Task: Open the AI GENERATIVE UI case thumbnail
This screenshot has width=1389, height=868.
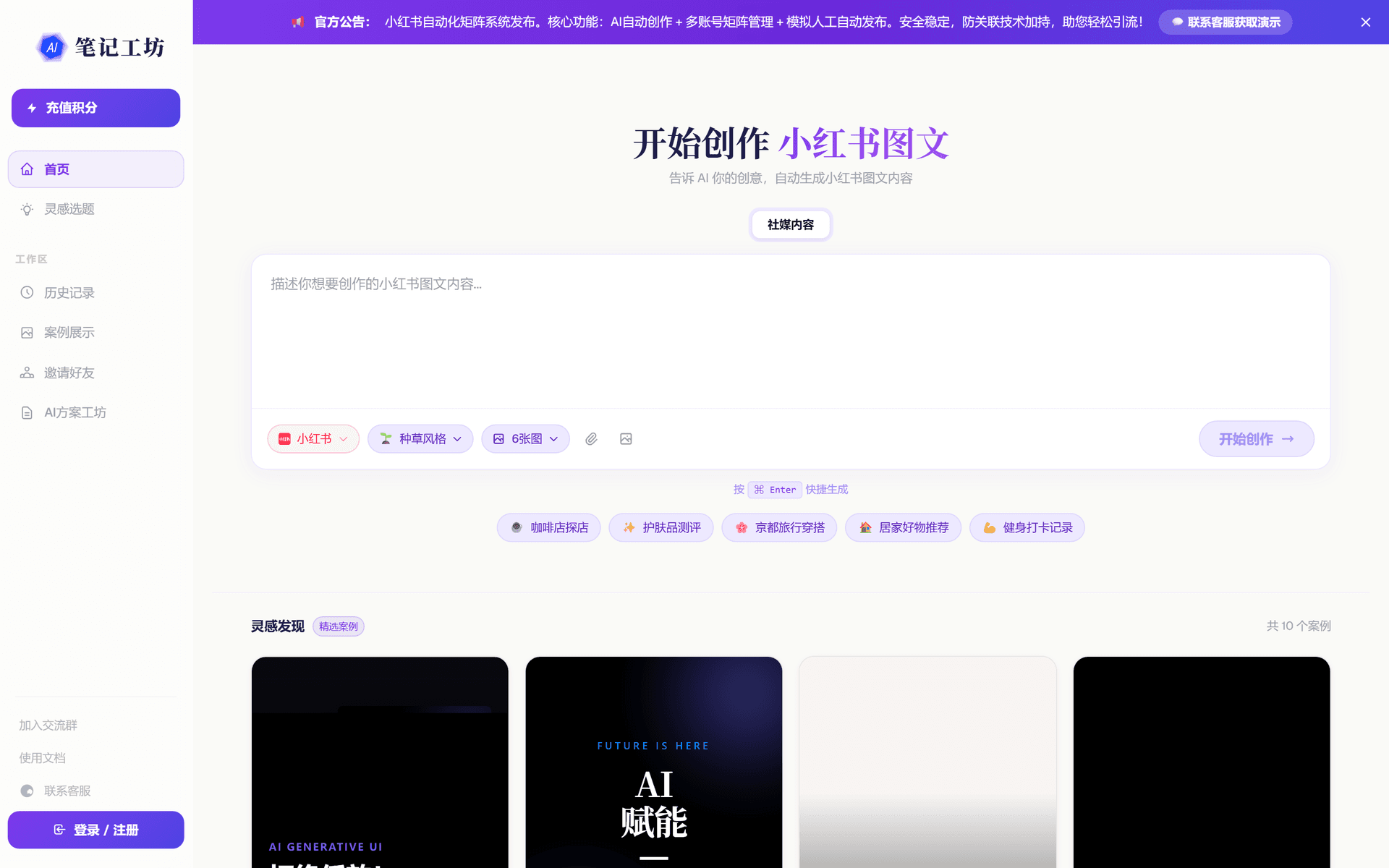Action: point(380,762)
